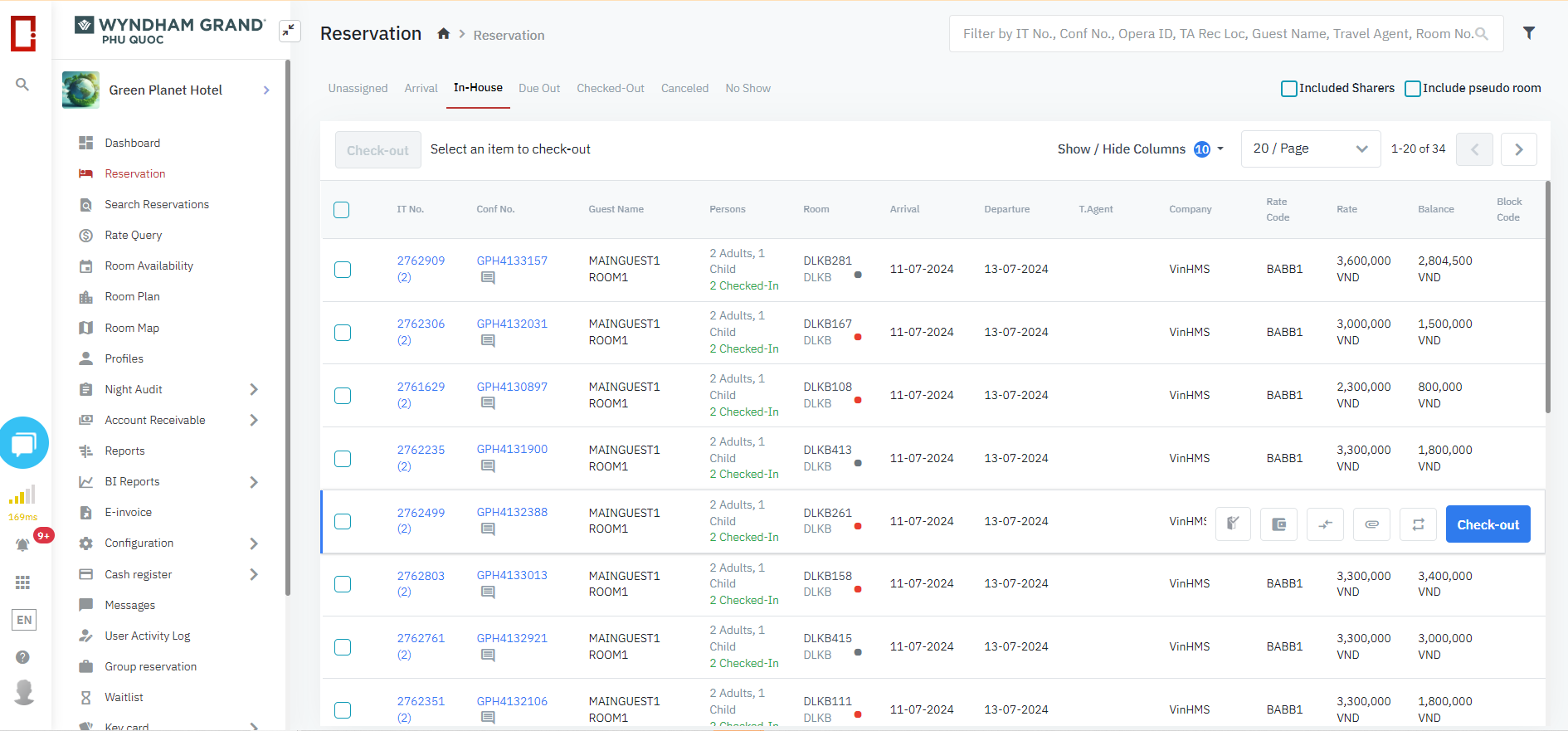Click the comment icon under GPH4133157
Viewport: 1568px width, 731px height.
(488, 278)
